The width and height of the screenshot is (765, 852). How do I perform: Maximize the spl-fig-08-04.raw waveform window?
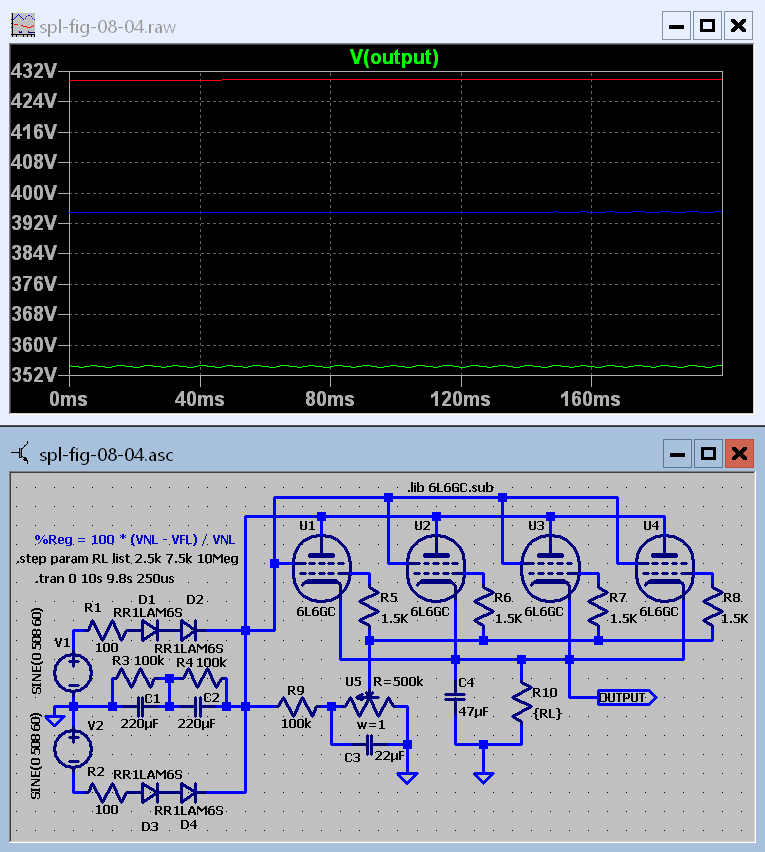pyautogui.click(x=707, y=25)
